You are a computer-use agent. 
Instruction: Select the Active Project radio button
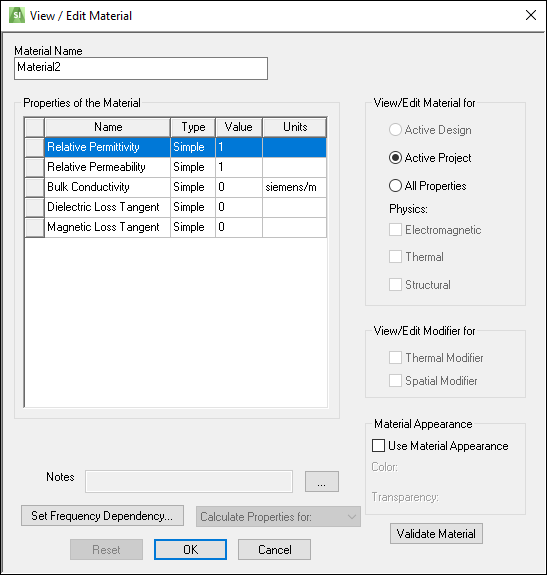[x=395, y=158]
